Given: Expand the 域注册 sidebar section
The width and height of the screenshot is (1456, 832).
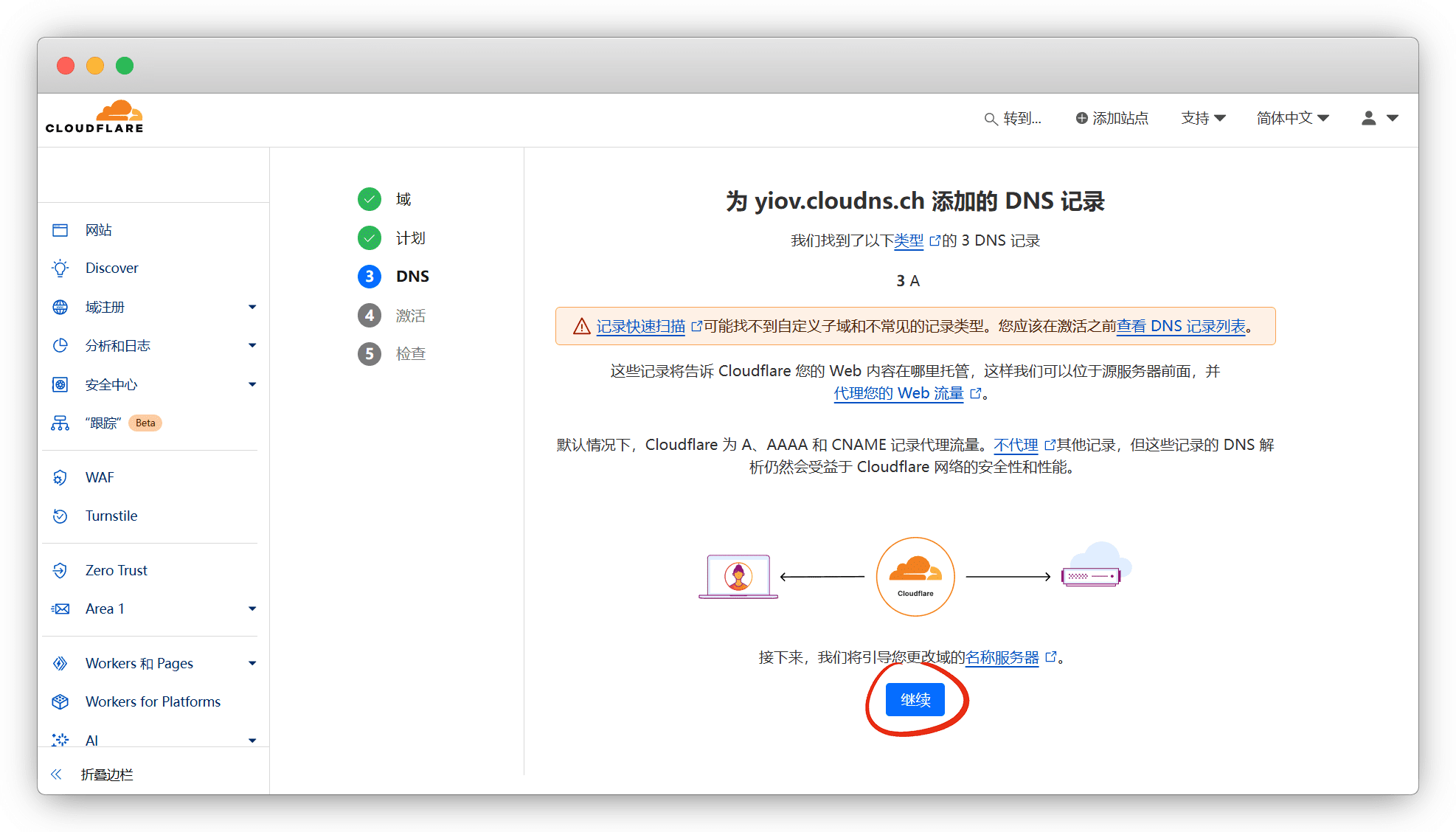Looking at the screenshot, I should point(252,307).
